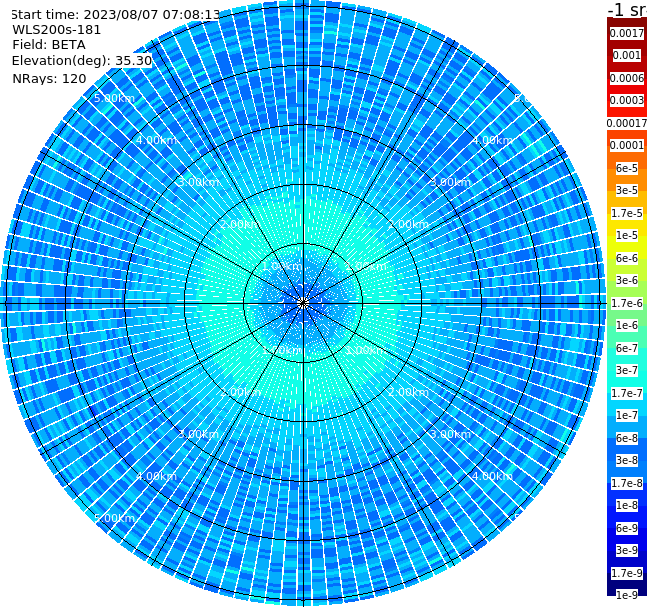Select the Elevation(deg): 35.30 text
Viewport: 647px width, 607px height.
[x=82, y=61]
